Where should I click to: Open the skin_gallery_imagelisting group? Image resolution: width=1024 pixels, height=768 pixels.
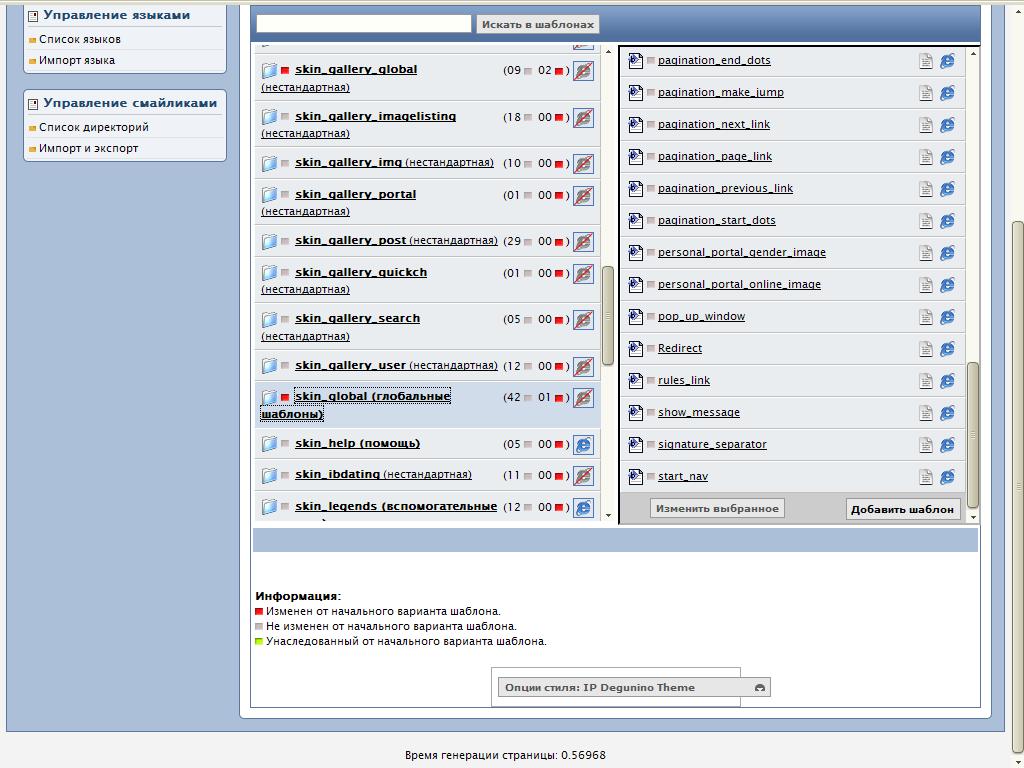376,116
